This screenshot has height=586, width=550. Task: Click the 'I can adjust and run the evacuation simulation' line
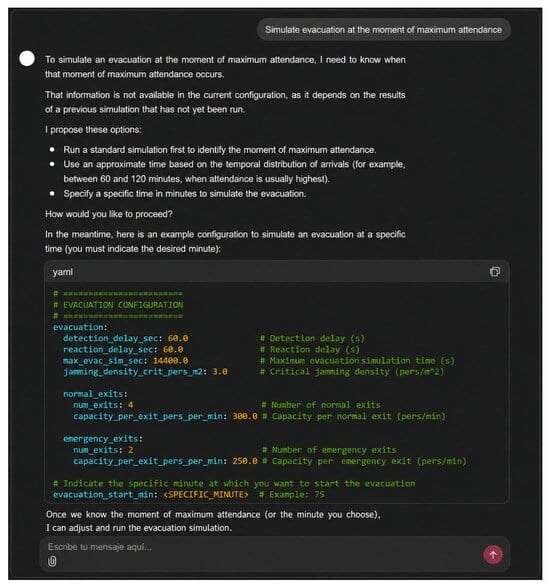[139, 528]
